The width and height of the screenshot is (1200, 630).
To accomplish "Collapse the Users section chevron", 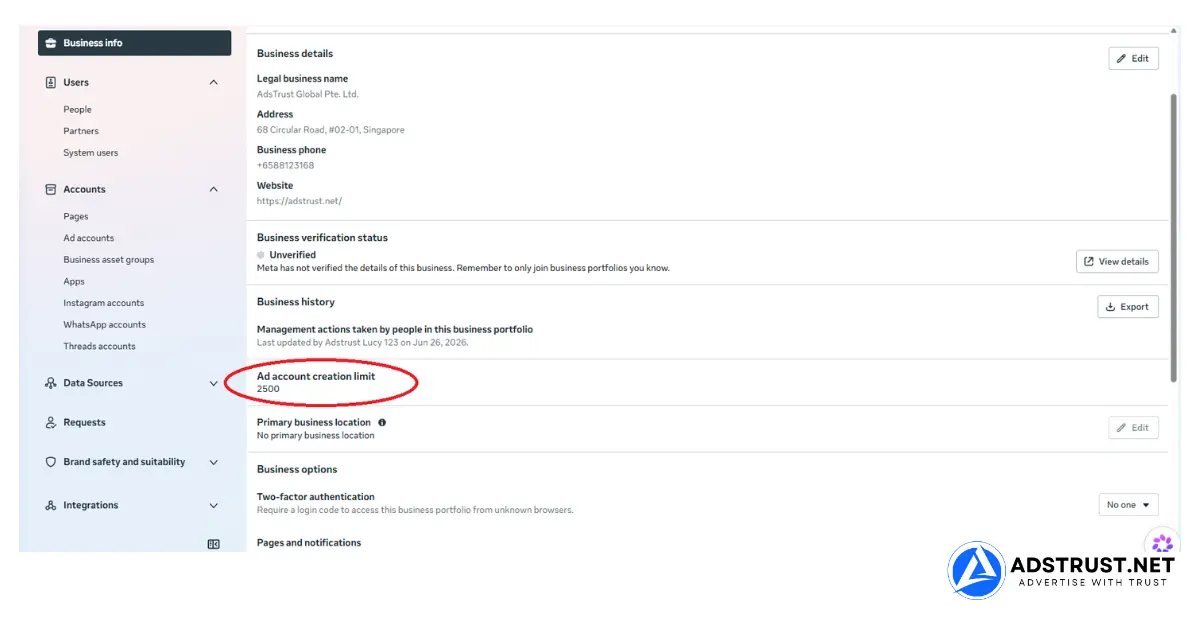I will (213, 82).
